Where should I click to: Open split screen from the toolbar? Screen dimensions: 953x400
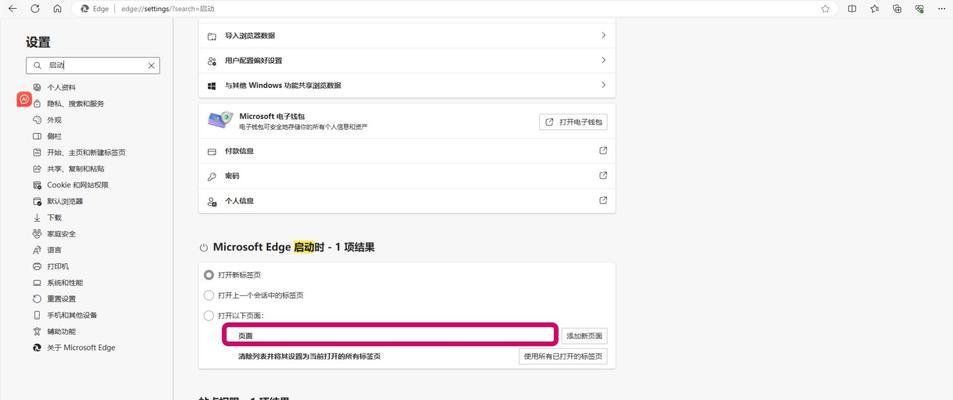point(852,9)
